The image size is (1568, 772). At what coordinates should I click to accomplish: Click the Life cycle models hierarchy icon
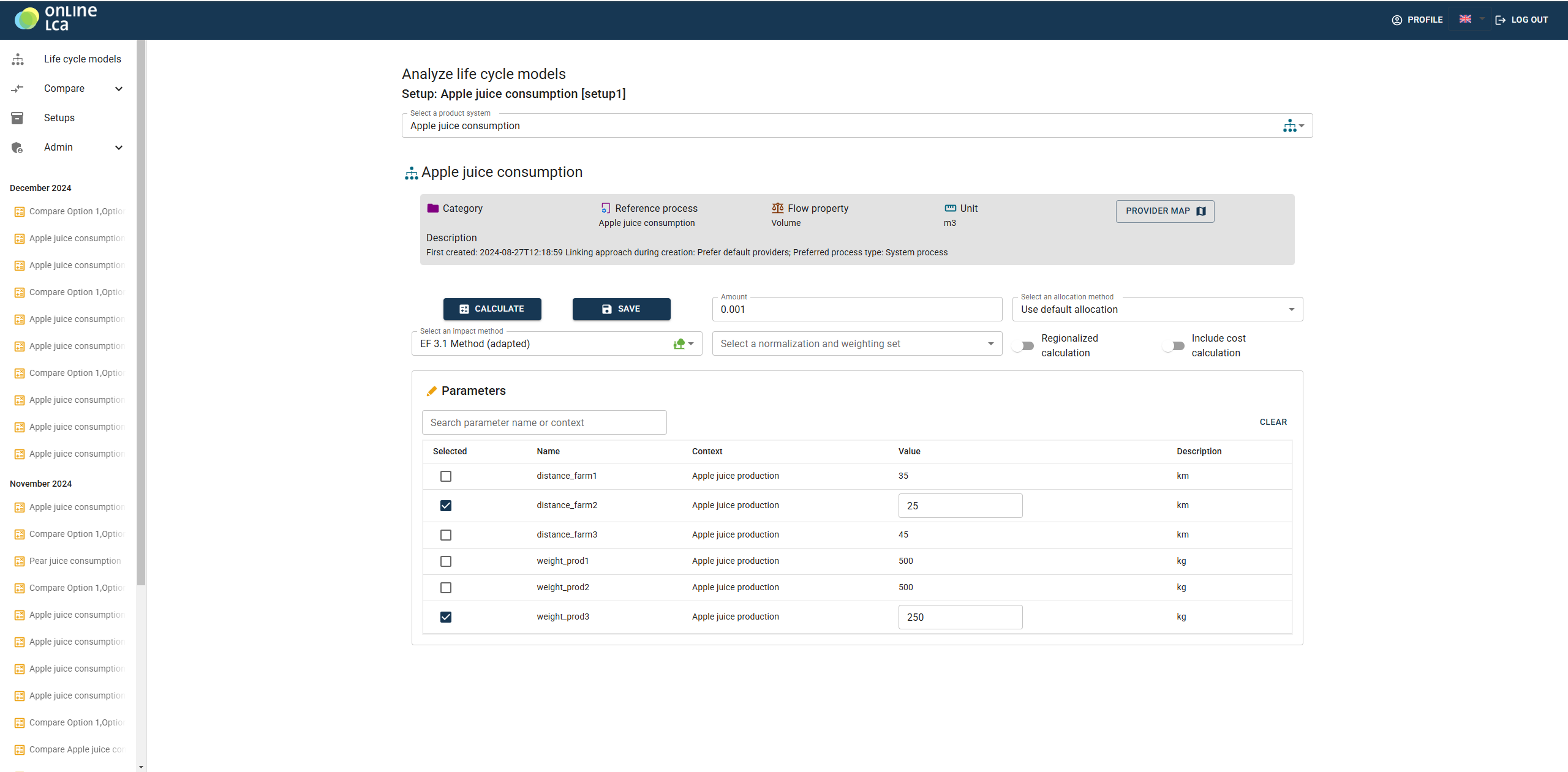(x=18, y=59)
